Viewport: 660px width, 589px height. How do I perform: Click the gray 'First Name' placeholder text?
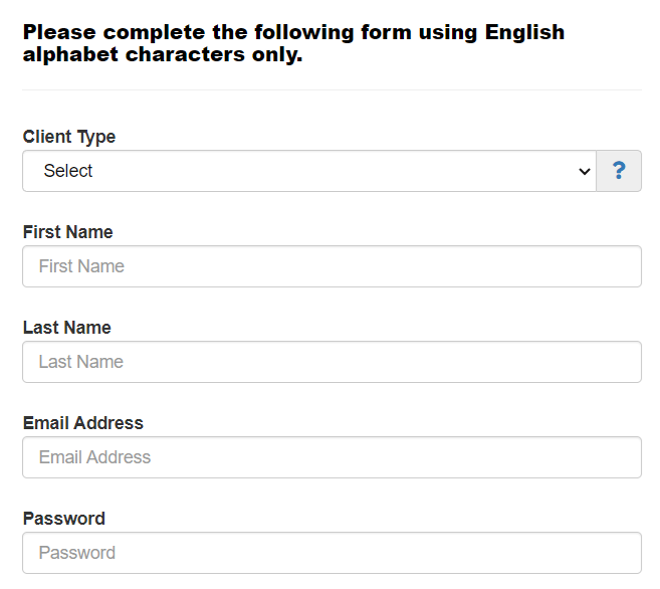pyautogui.click(x=82, y=267)
